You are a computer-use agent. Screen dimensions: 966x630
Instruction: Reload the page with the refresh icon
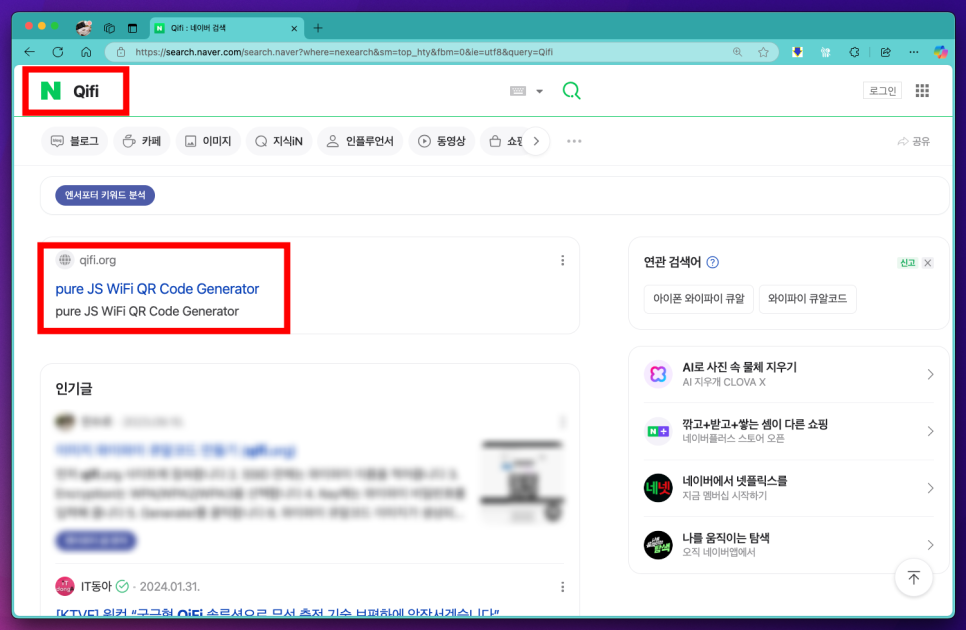pyautogui.click(x=58, y=52)
